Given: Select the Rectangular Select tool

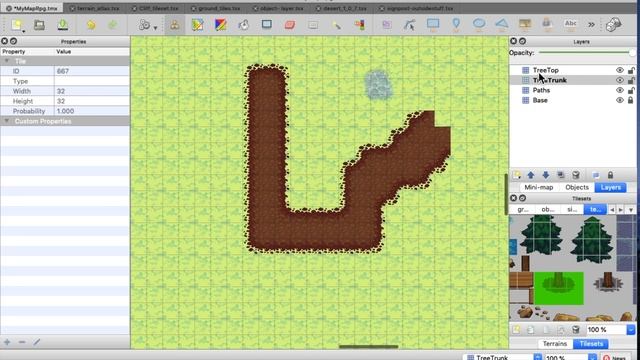Looking at the screenshot, I should 313,25.
